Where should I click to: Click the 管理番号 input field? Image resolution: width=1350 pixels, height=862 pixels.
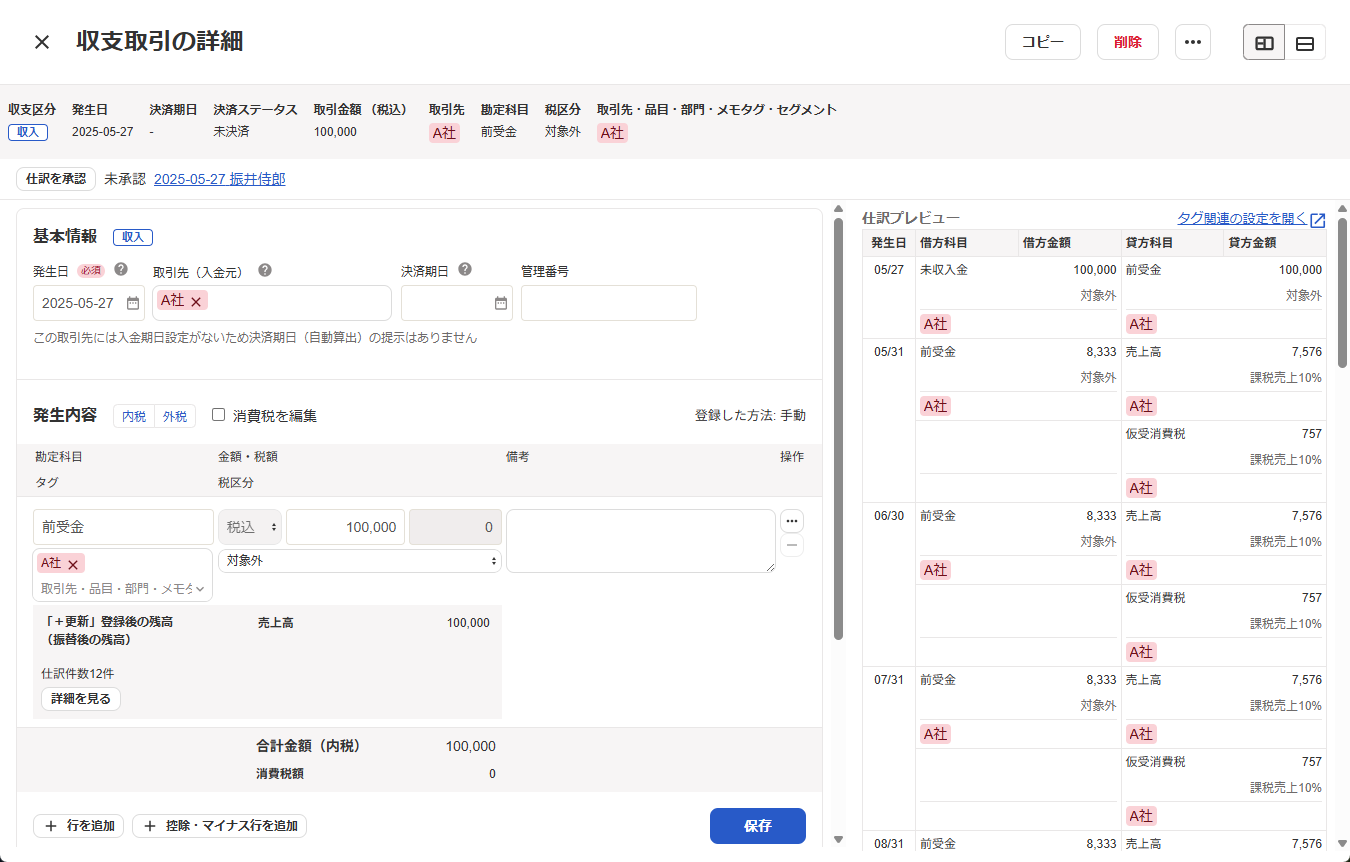tap(609, 303)
